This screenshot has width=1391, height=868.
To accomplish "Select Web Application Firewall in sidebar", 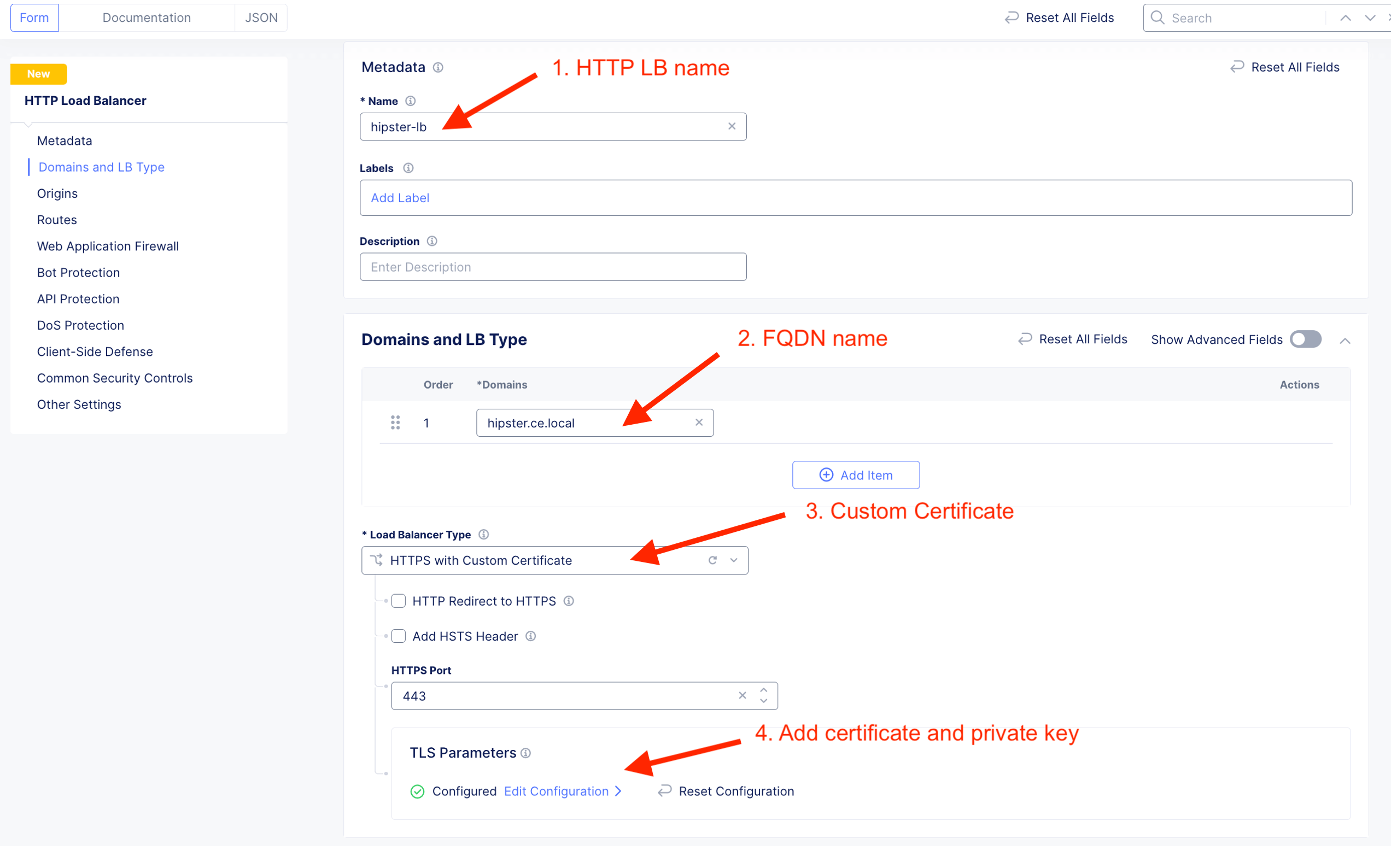I will click(x=108, y=247).
